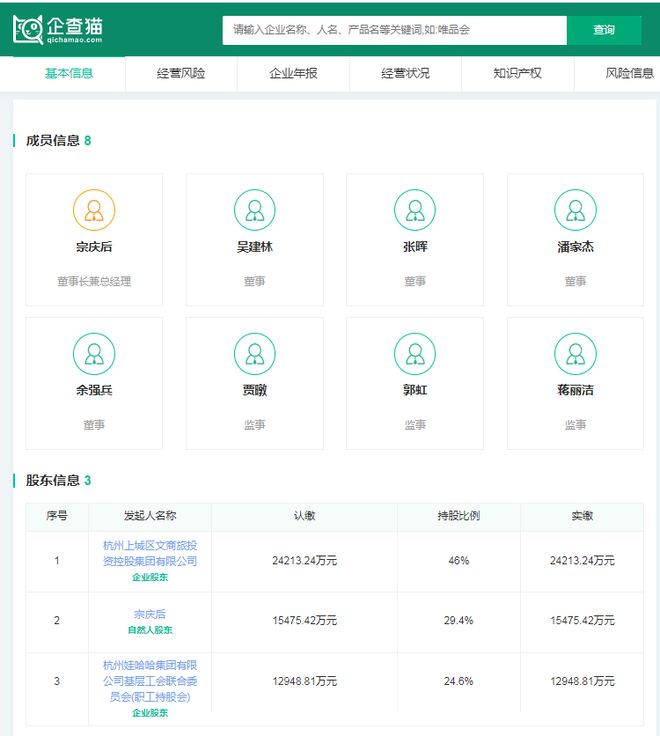Click the 企查猫 logo

(58, 30)
